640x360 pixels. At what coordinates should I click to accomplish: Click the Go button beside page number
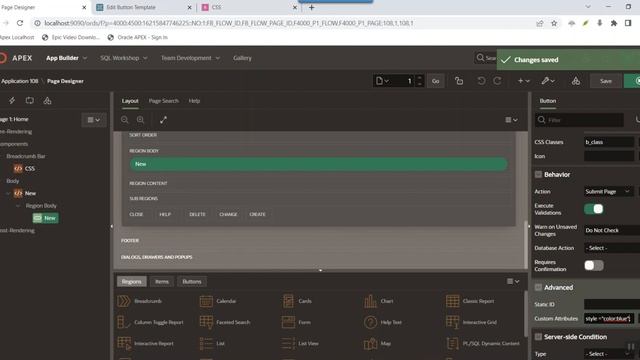pos(436,81)
